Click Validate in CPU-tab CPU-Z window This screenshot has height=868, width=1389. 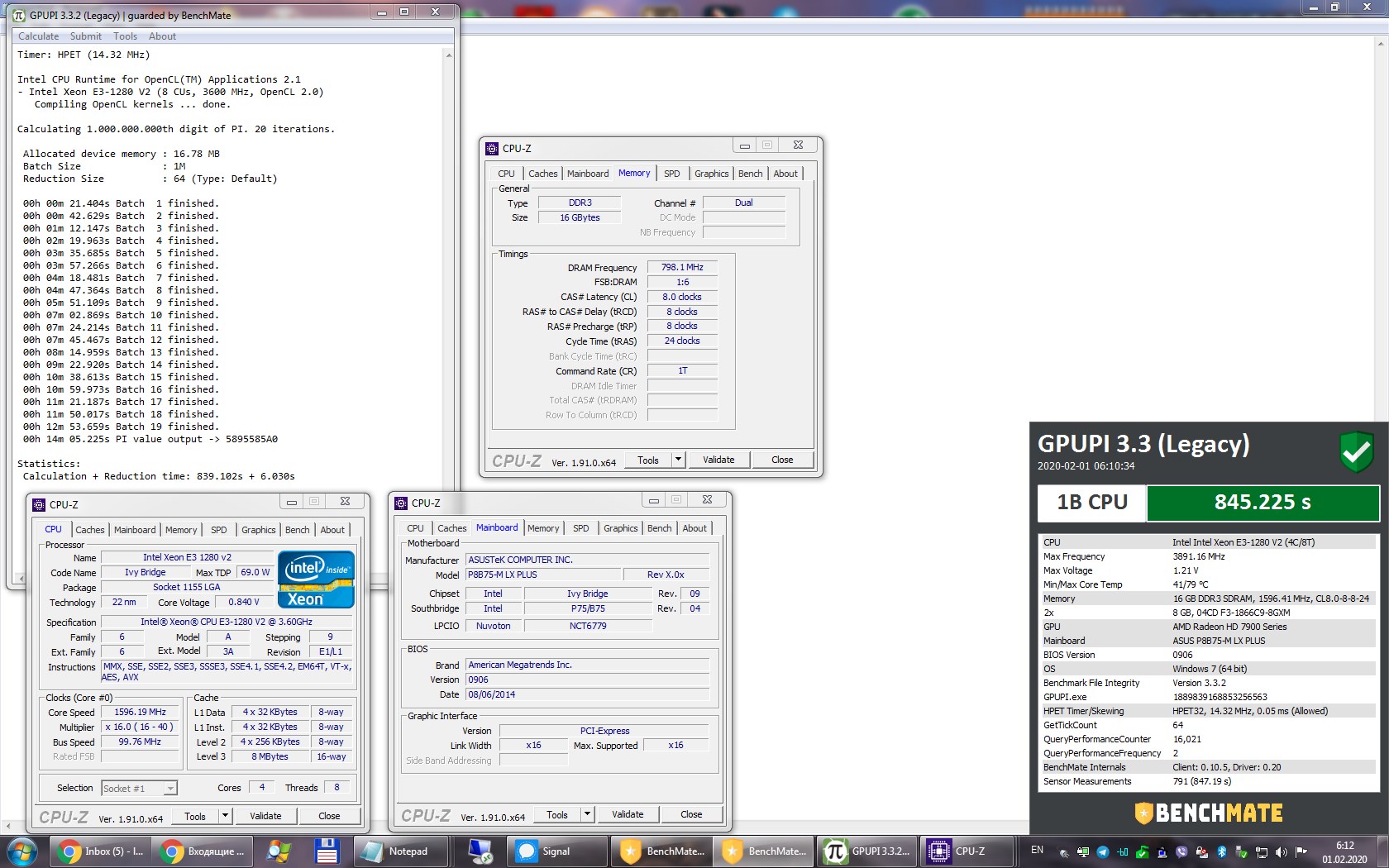[x=265, y=816]
